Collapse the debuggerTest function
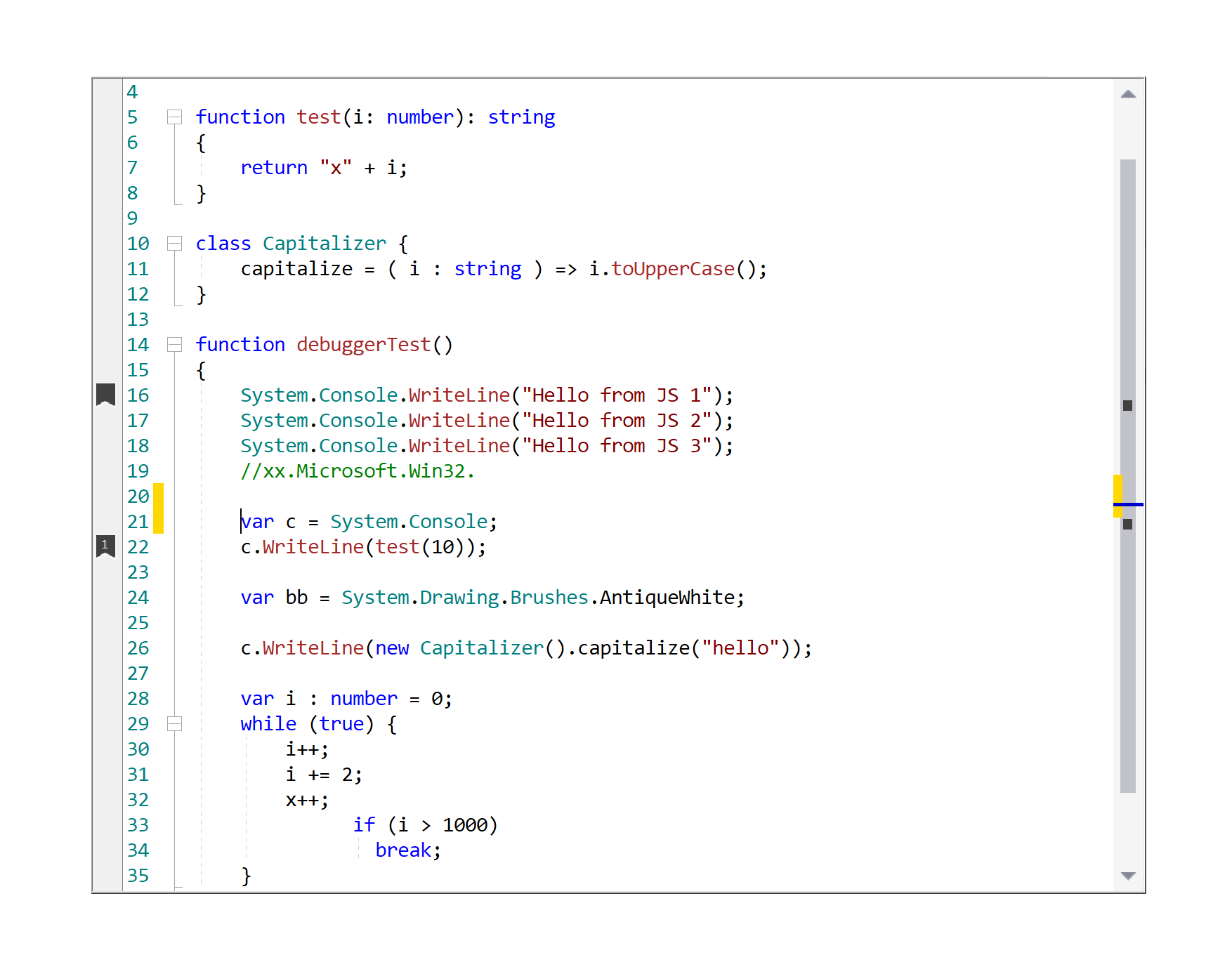The image size is (1232, 967). (x=175, y=344)
